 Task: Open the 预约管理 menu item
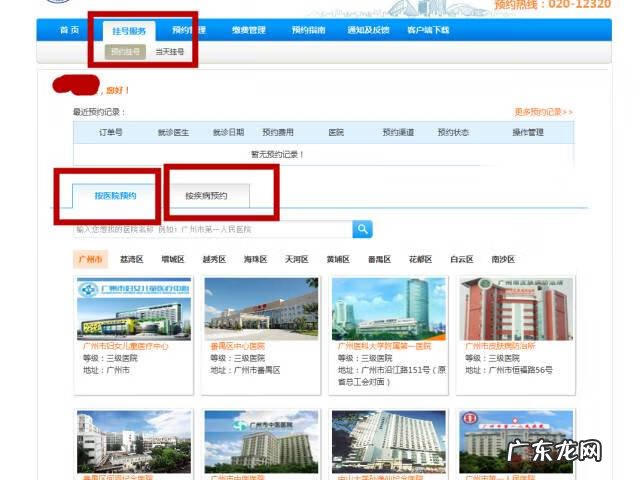pyautogui.click(x=189, y=30)
